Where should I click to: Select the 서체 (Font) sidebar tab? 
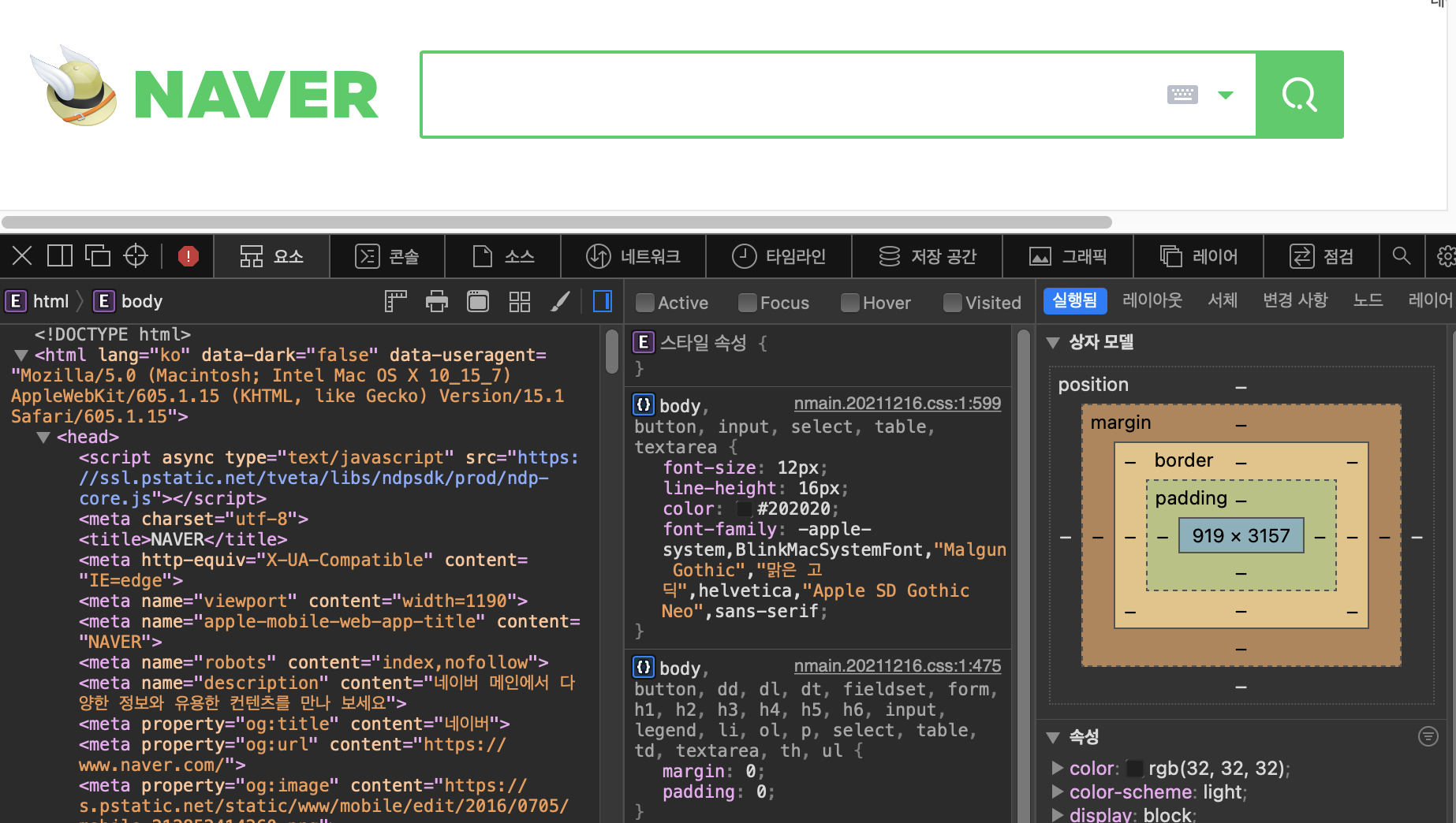1223,300
